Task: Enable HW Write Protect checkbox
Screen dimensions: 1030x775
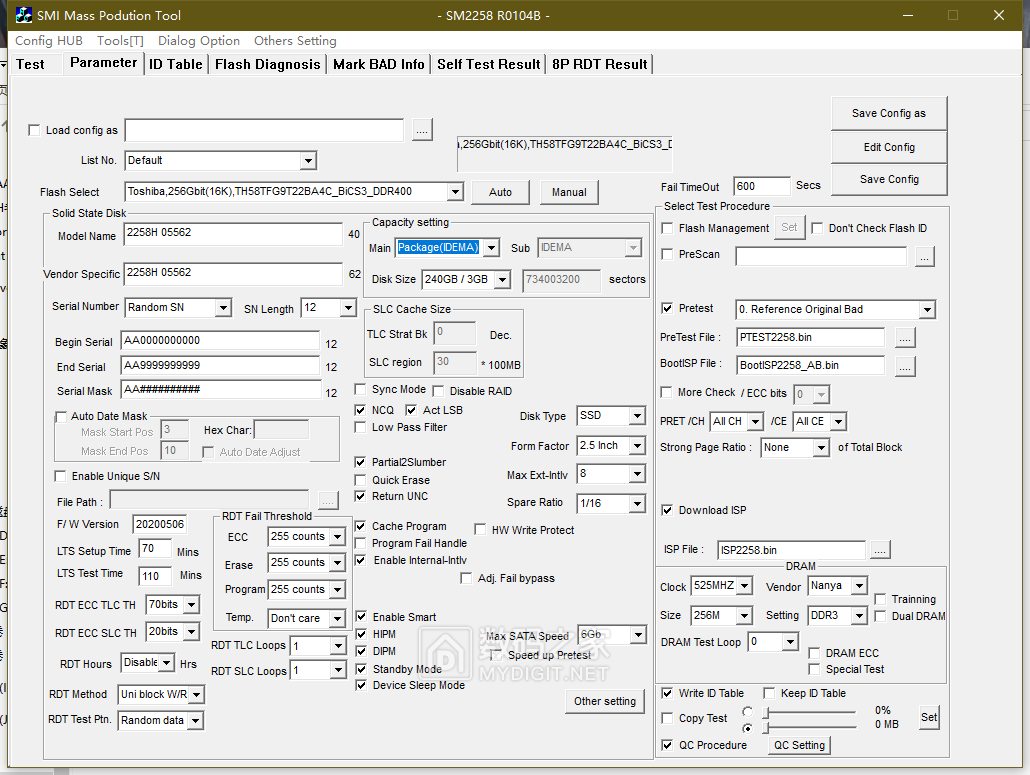Action: point(480,529)
